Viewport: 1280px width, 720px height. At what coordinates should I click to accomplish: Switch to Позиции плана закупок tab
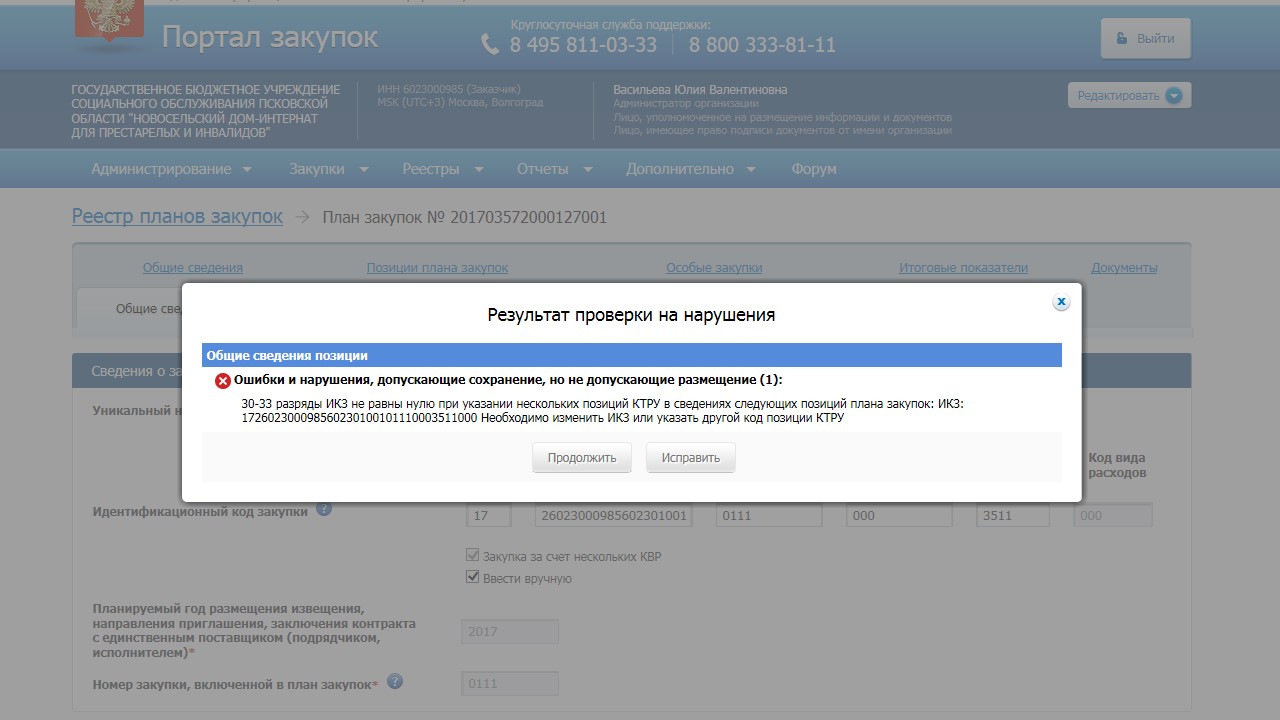coord(437,268)
